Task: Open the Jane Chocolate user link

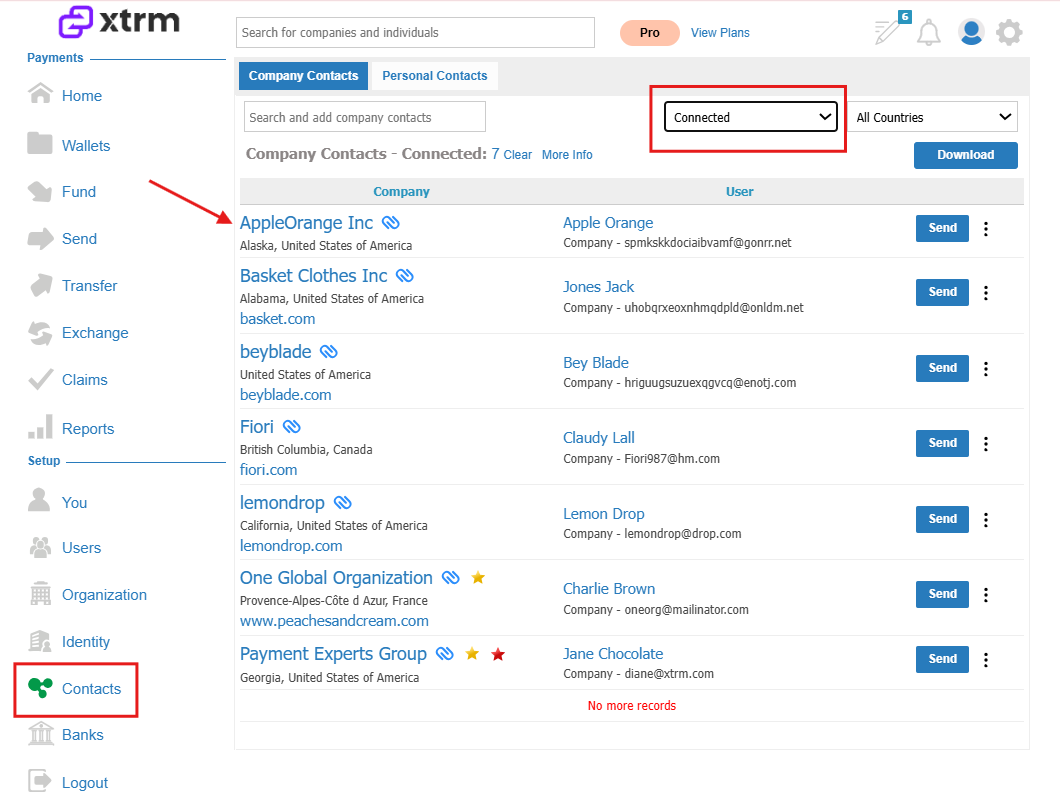Action: point(613,654)
